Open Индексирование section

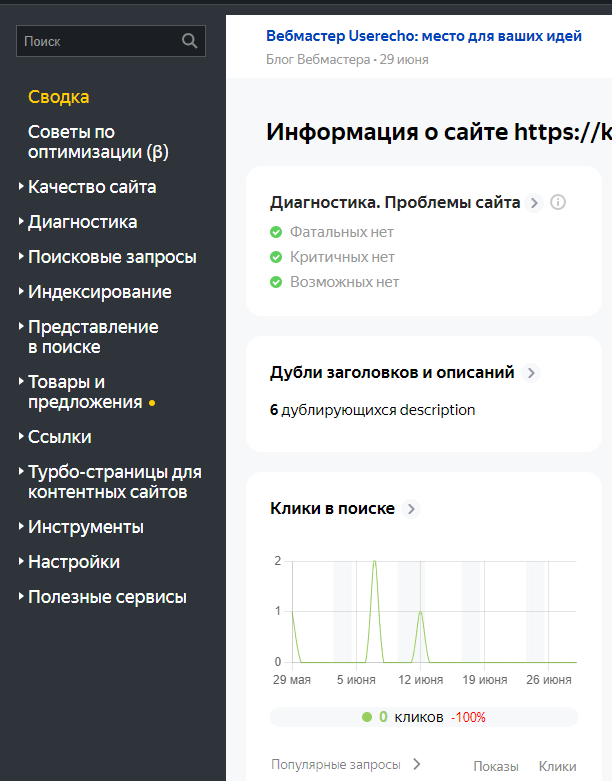tap(100, 292)
